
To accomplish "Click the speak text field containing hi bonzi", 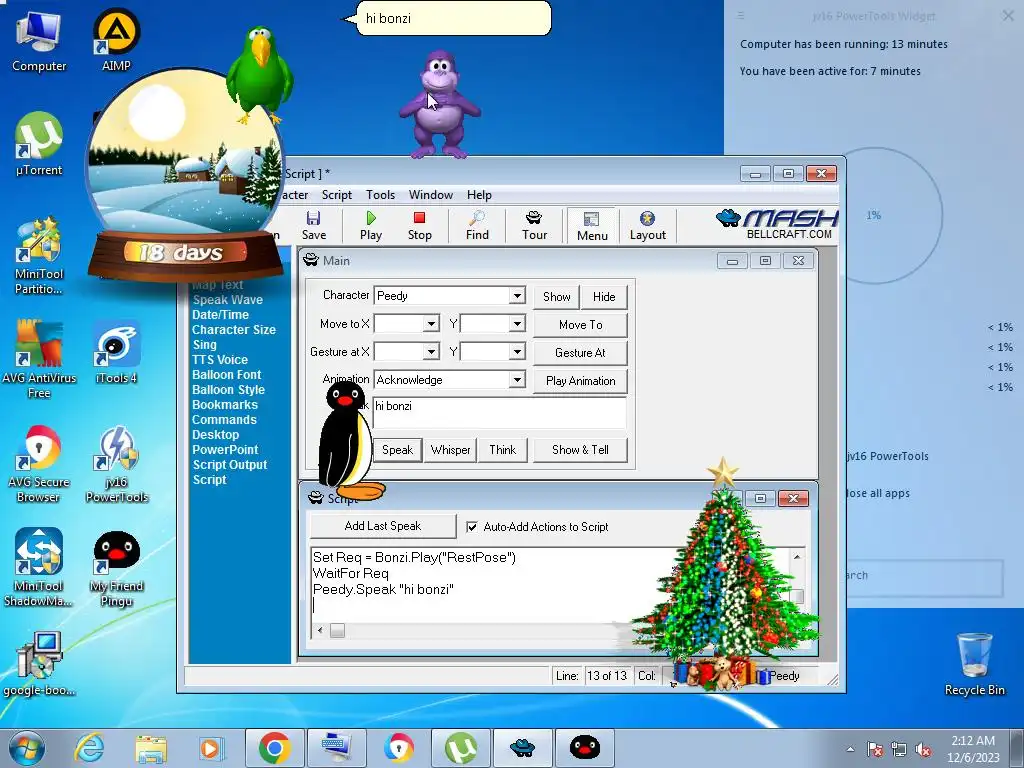I will [x=499, y=413].
